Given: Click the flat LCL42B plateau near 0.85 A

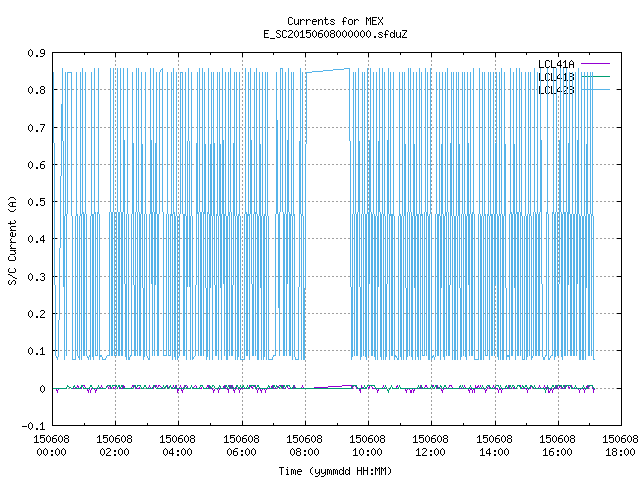Looking at the screenshot, I should tap(328, 71).
